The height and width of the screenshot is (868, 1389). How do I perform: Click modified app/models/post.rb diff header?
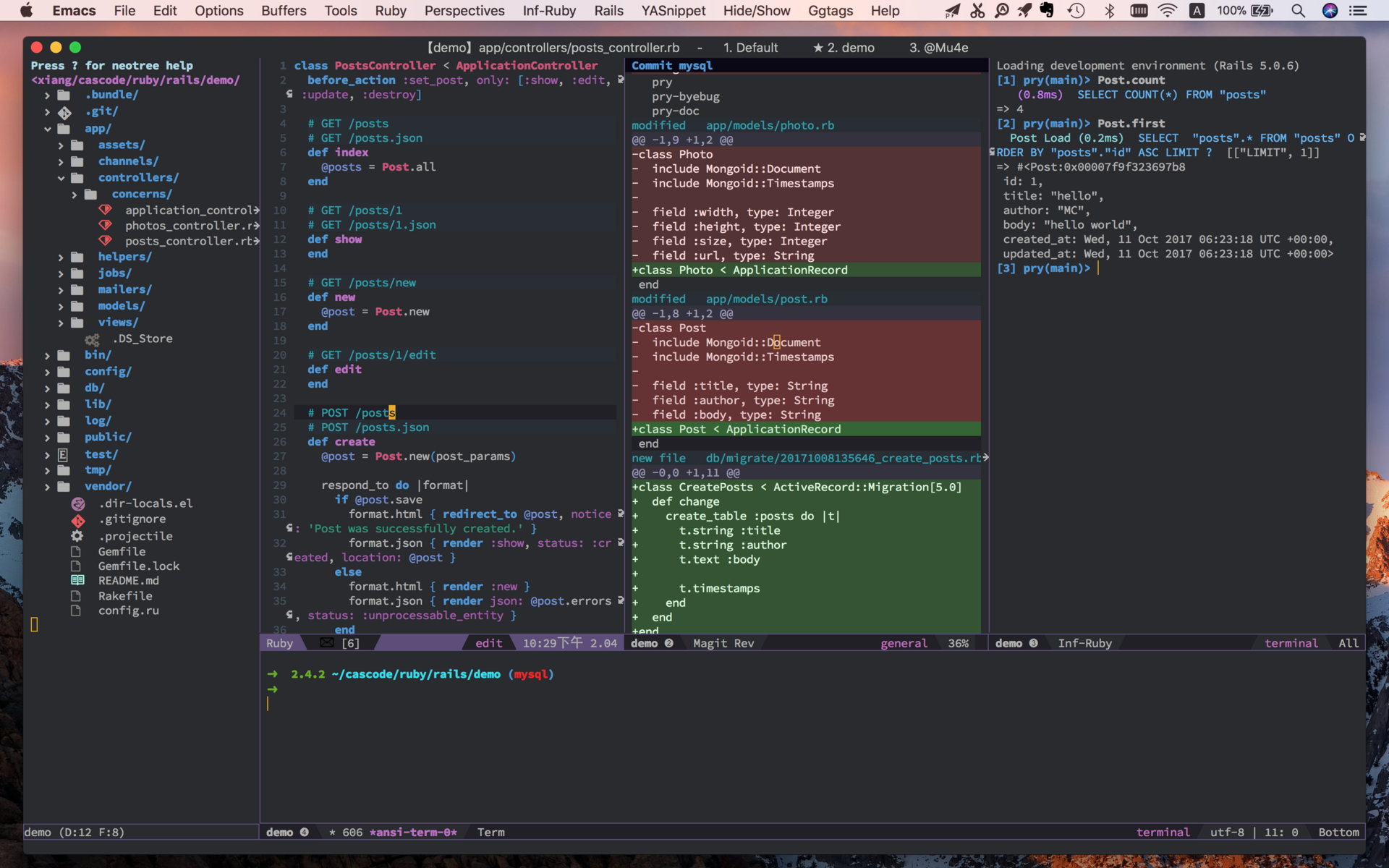(x=729, y=299)
